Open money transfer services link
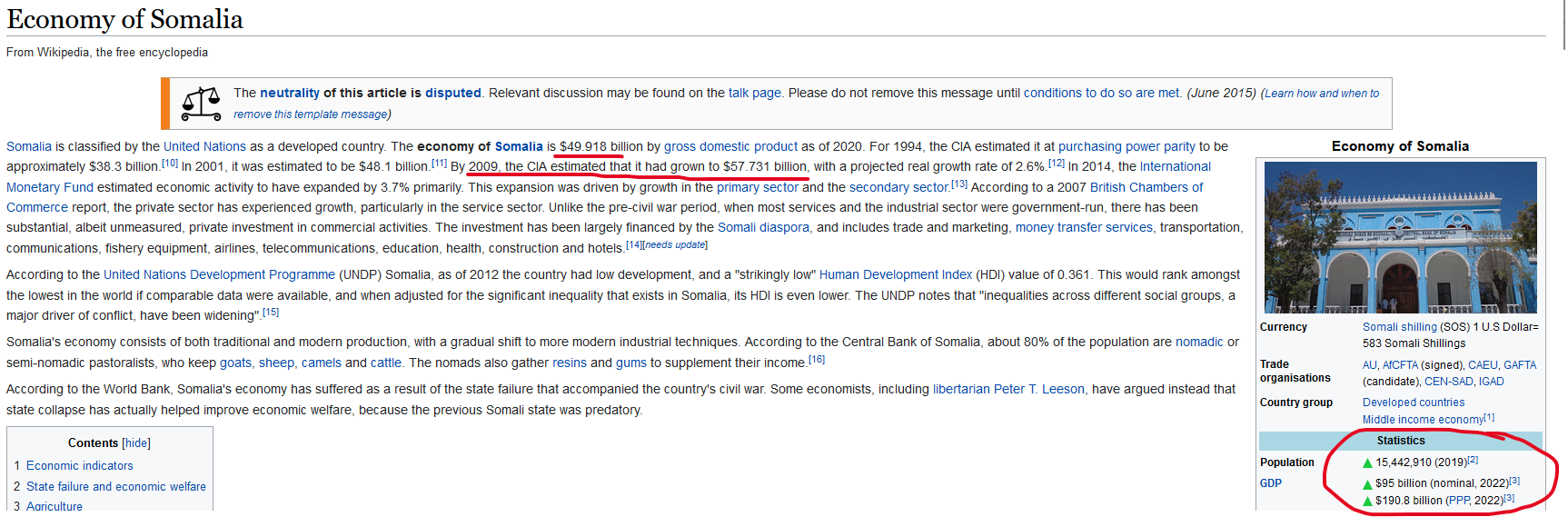This screenshot has height=517, width=1568. point(1084,227)
